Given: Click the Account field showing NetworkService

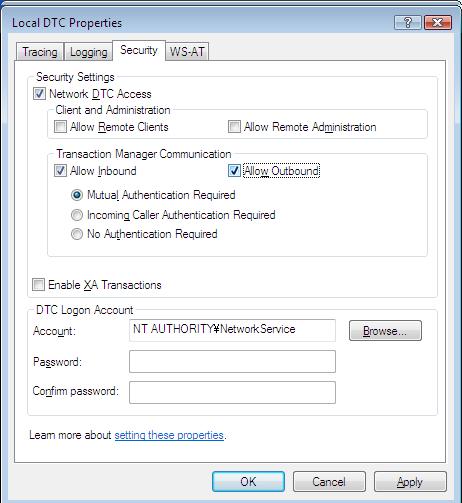Looking at the screenshot, I should pos(232,330).
